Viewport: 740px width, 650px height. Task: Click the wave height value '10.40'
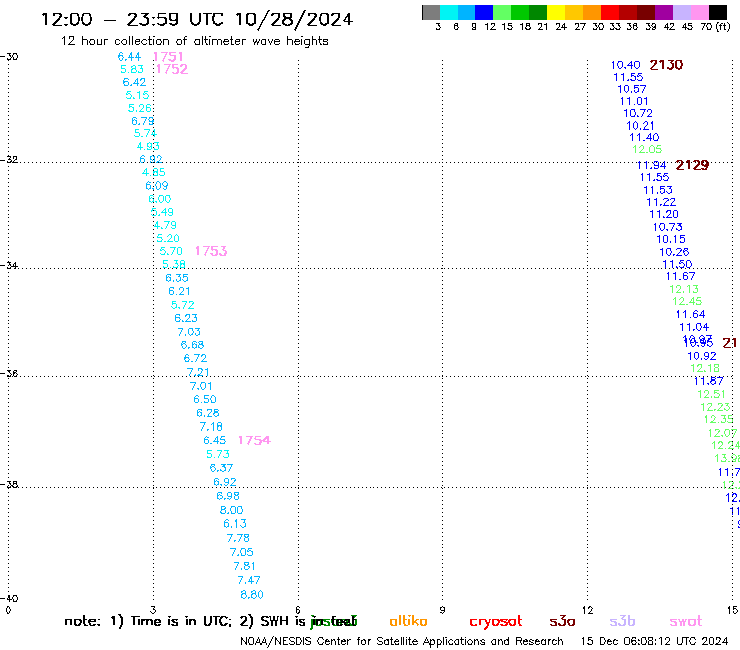point(626,65)
